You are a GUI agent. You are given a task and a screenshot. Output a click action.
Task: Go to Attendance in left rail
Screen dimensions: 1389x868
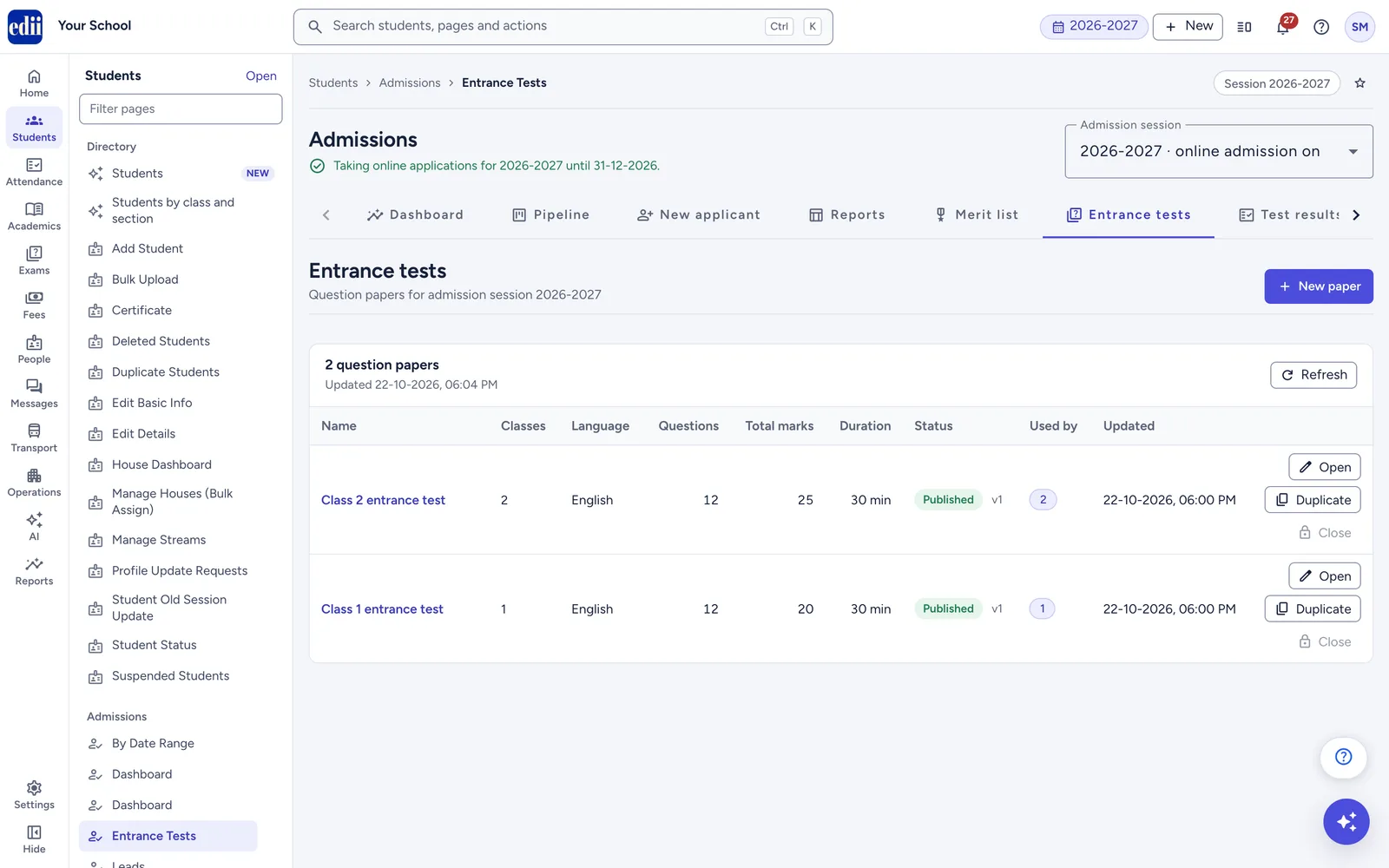tap(34, 172)
